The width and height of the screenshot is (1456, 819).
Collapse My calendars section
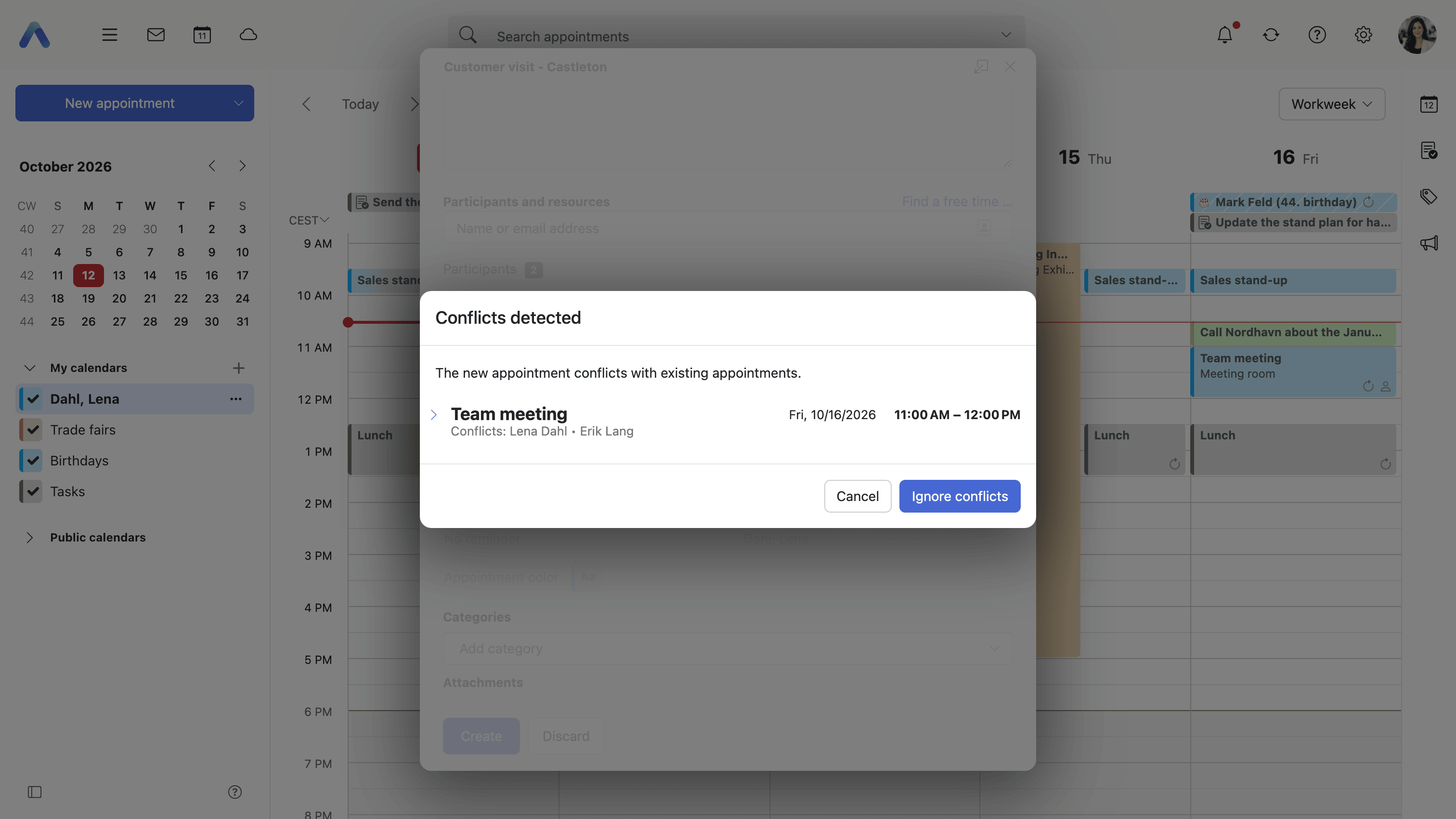30,368
